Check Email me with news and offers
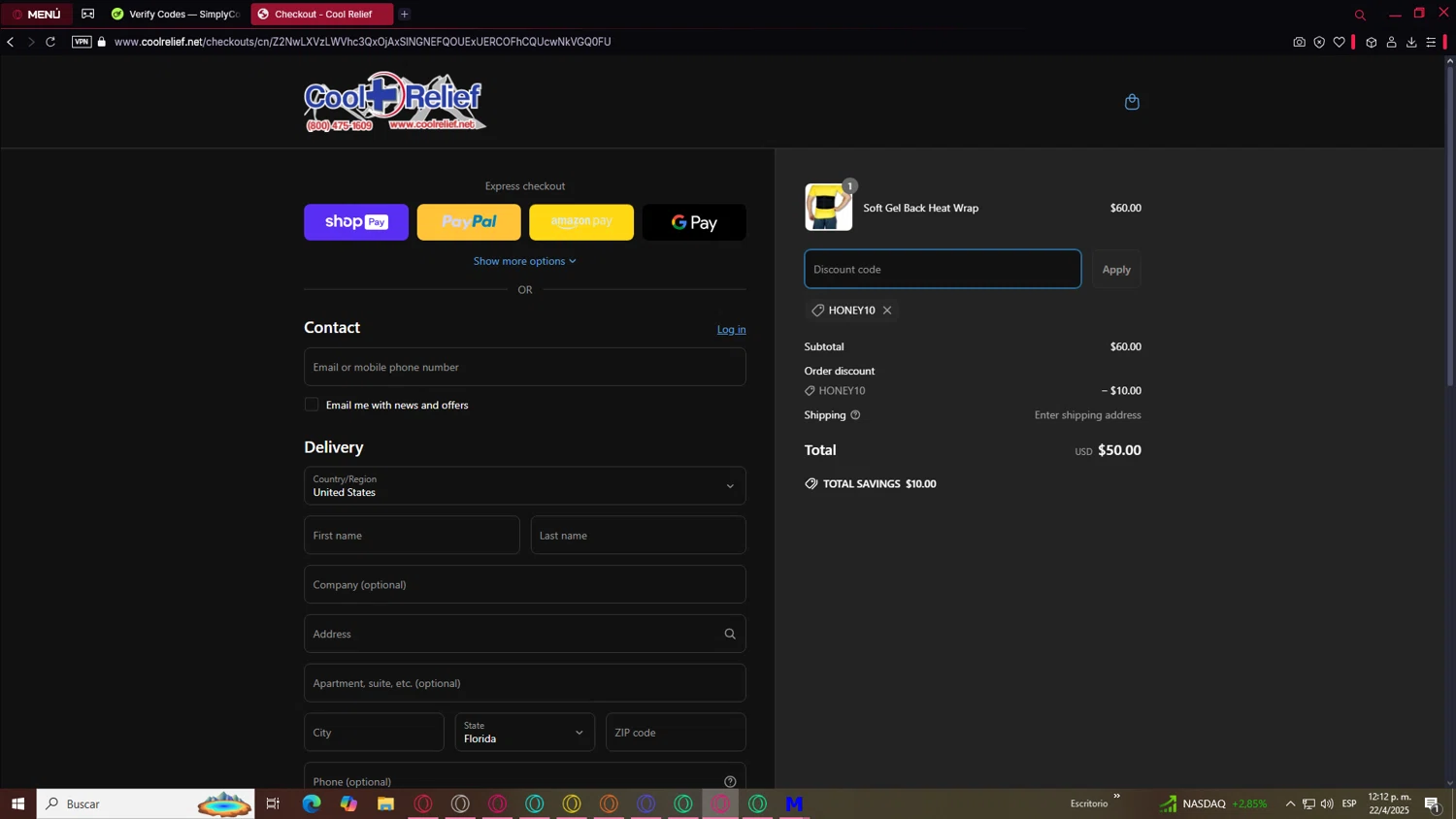This screenshot has height=819, width=1456. tap(312, 405)
